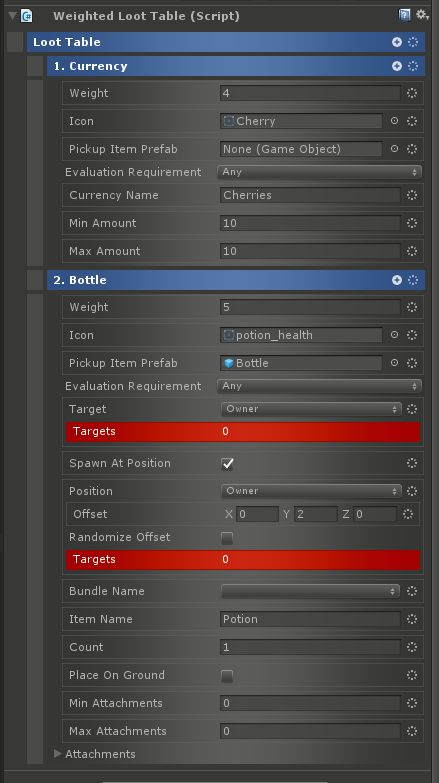Click the plus icon on Loot Table header

[397, 42]
